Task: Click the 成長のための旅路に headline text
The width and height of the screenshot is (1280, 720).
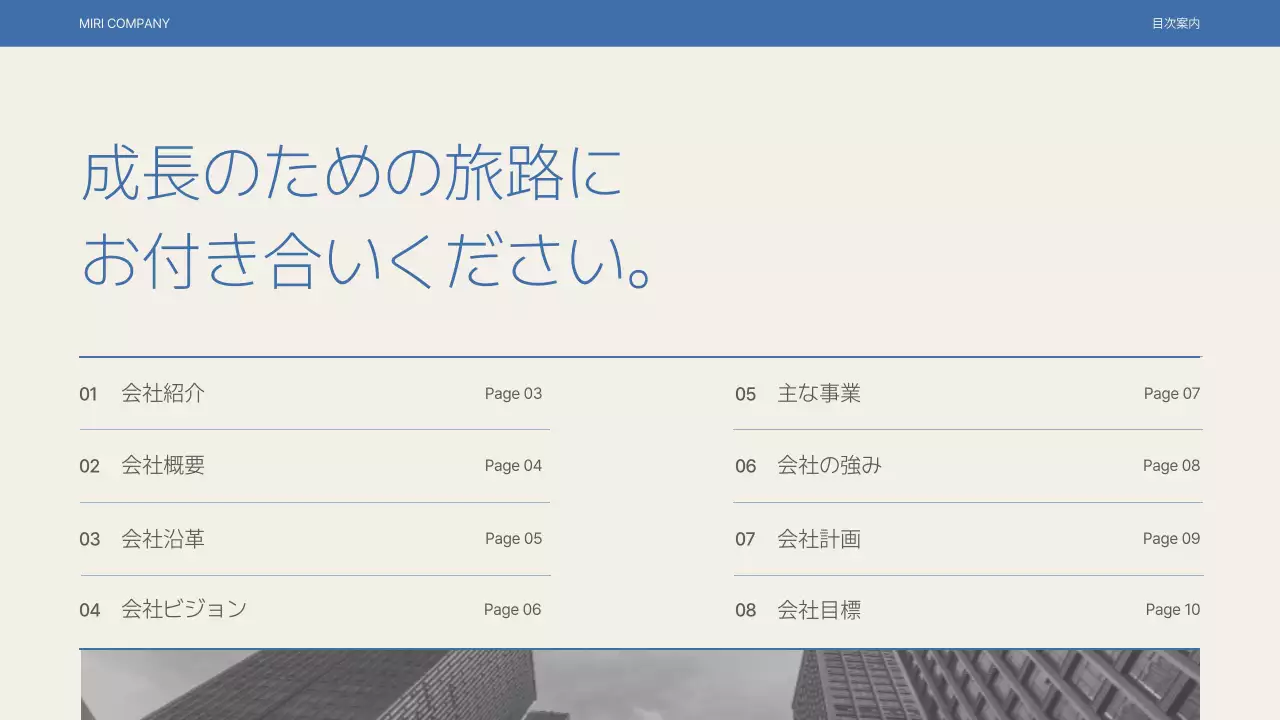Action: coord(352,172)
